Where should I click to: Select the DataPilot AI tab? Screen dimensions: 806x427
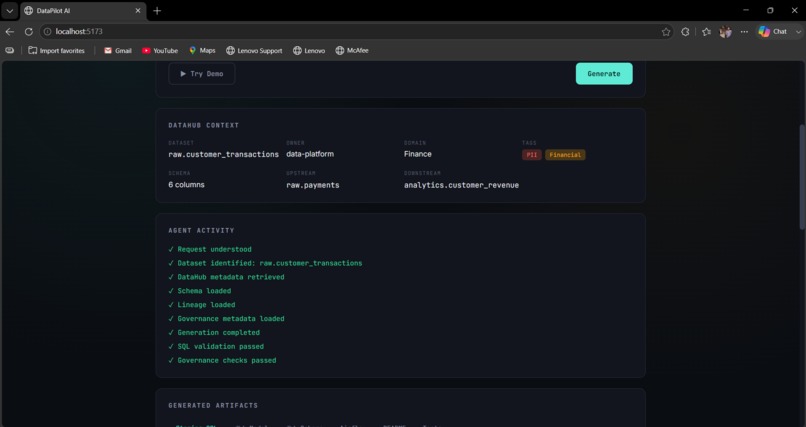click(83, 10)
